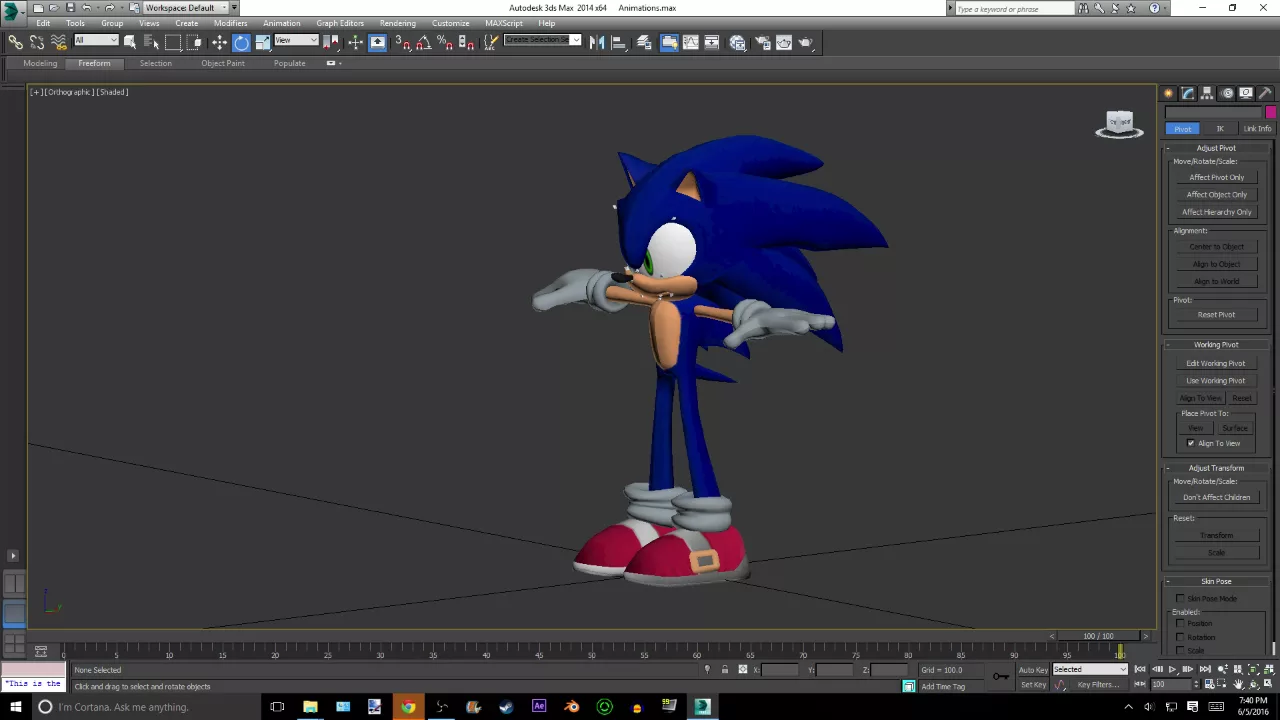This screenshot has height=720, width=1280.
Task: Toggle the 3D Snaps icon
Action: (402, 42)
